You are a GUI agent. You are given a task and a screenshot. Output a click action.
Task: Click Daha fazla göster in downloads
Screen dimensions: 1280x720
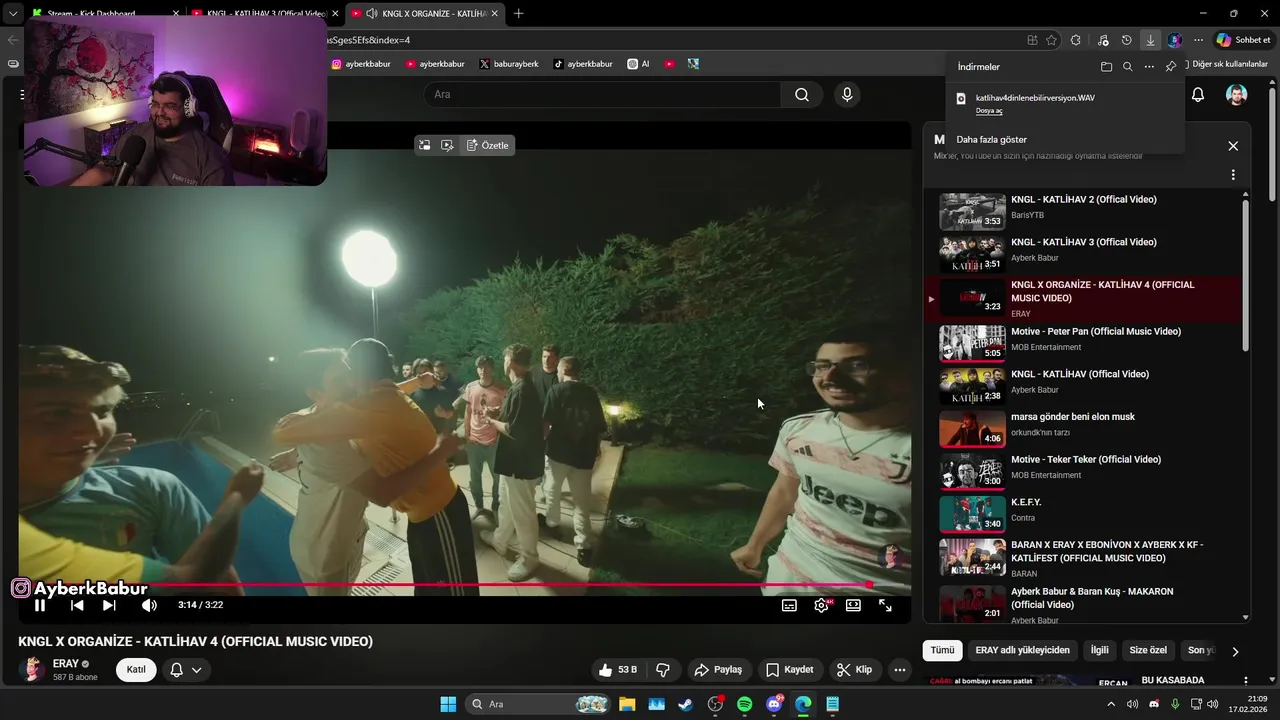click(x=991, y=140)
